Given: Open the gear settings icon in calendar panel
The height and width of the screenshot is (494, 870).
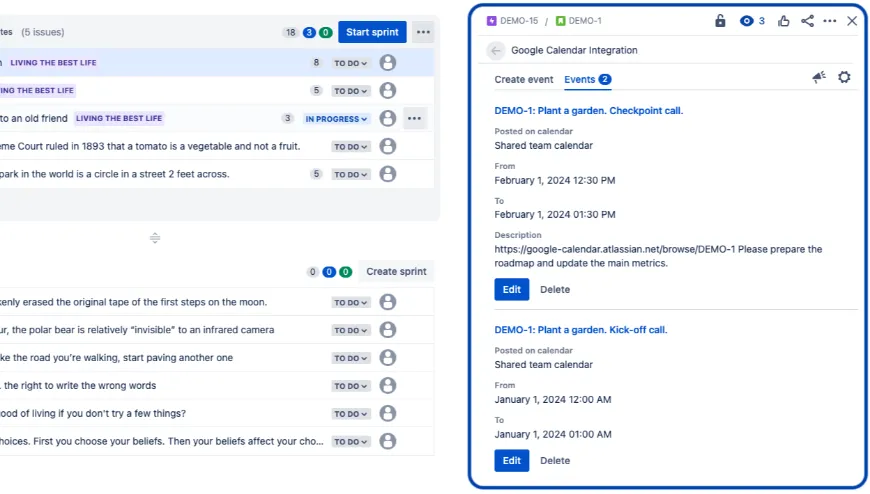Looking at the screenshot, I should (844, 77).
